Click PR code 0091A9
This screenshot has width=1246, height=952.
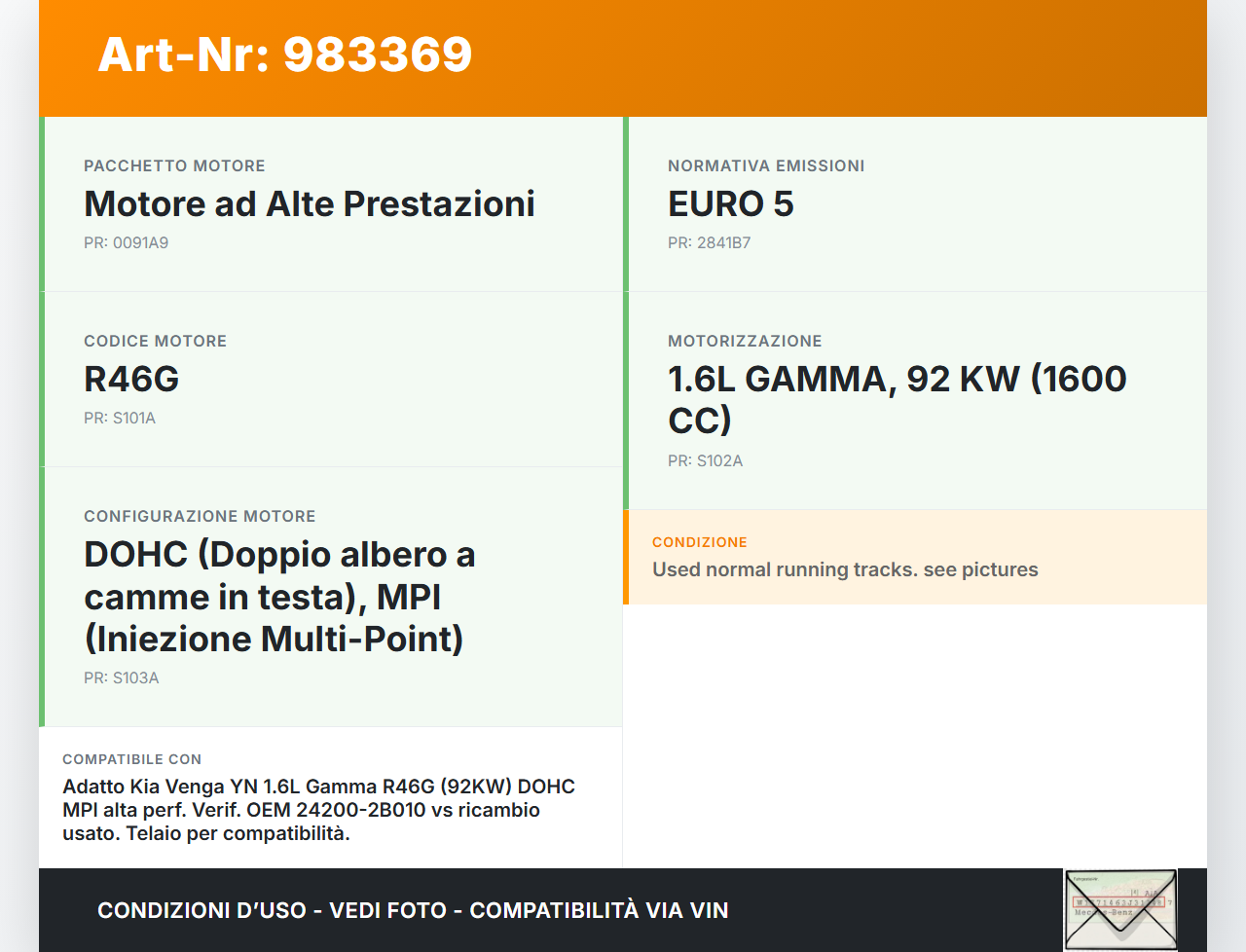tap(126, 242)
